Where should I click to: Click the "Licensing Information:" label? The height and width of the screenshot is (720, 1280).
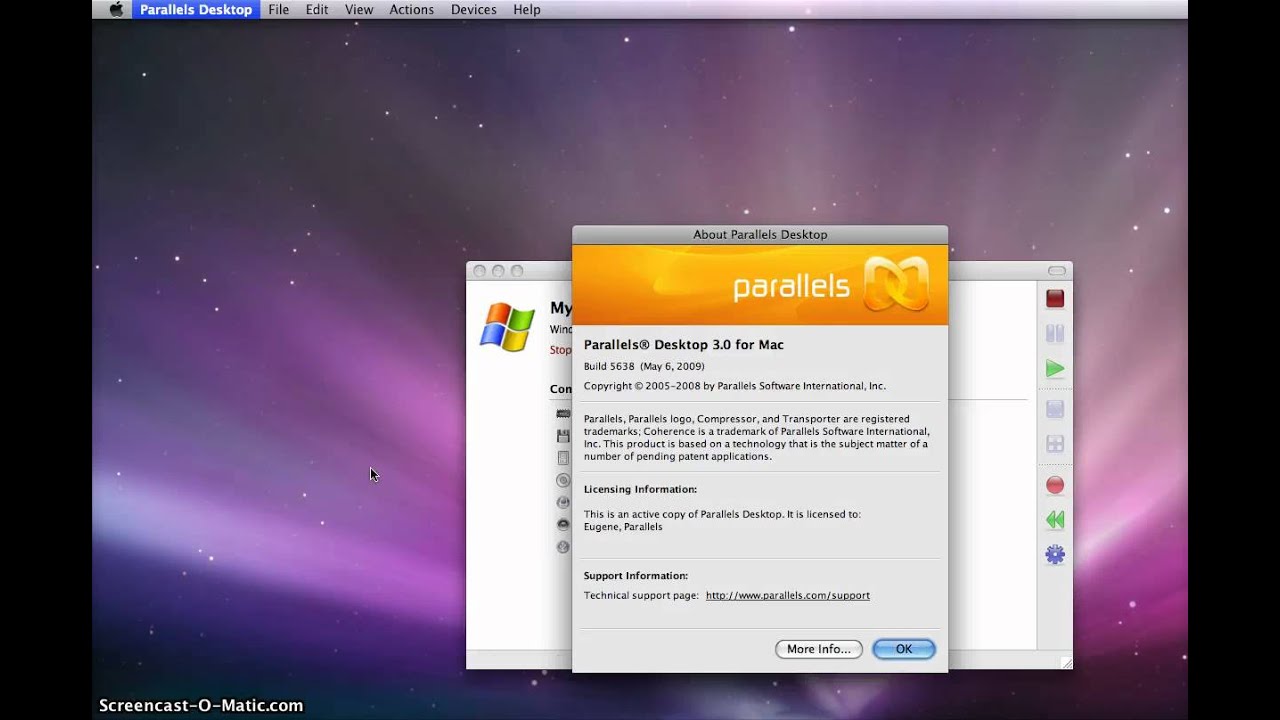[640, 489]
